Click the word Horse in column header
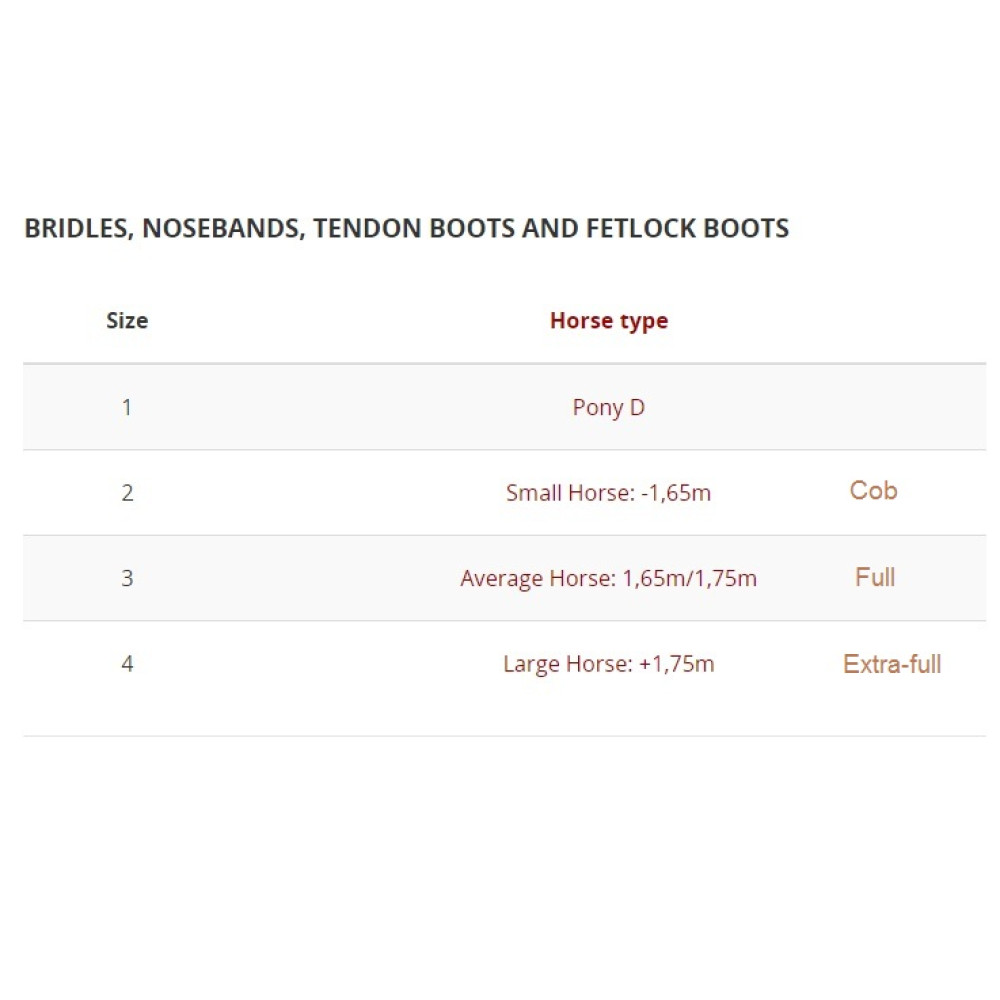The width and height of the screenshot is (1000, 1000). coord(581,320)
